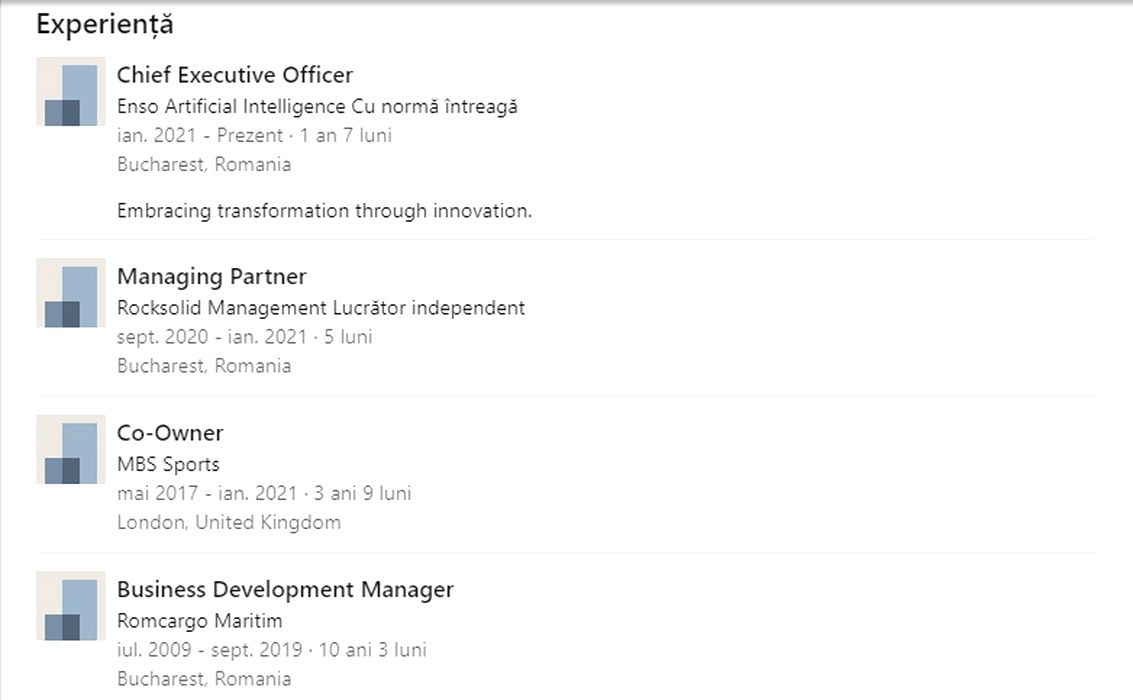The height and width of the screenshot is (700, 1133).
Task: Click the Experiență section heading
Action: [x=105, y=25]
